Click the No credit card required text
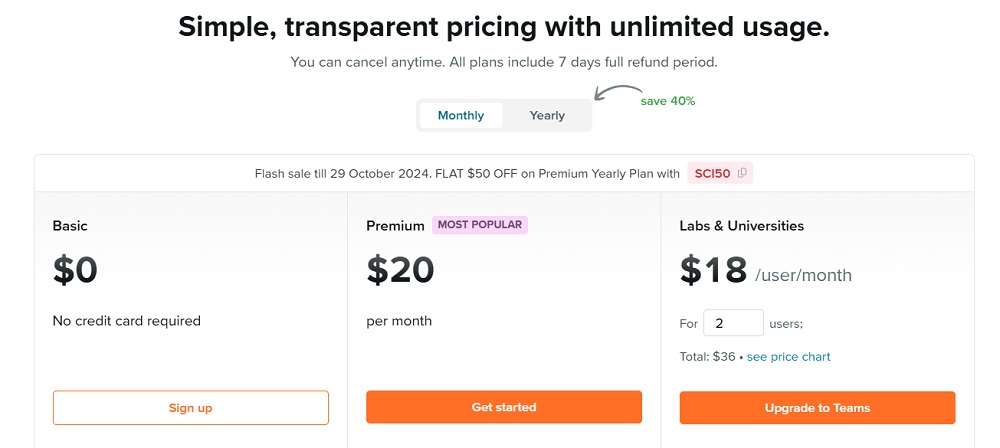 coord(126,321)
